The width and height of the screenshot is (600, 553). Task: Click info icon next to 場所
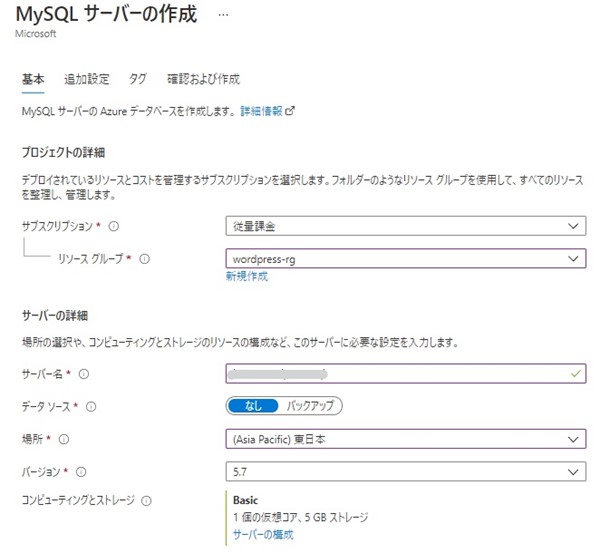pyautogui.click(x=61, y=439)
